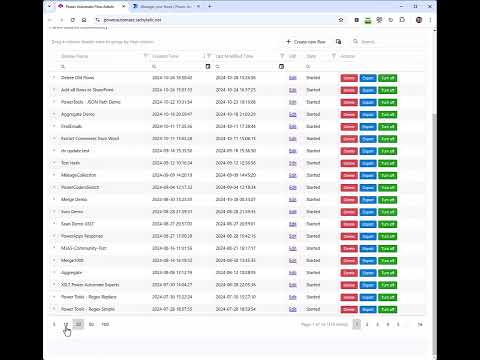
Task: Close the Power Automate Flow Admin tab
Action: tap(123, 6)
